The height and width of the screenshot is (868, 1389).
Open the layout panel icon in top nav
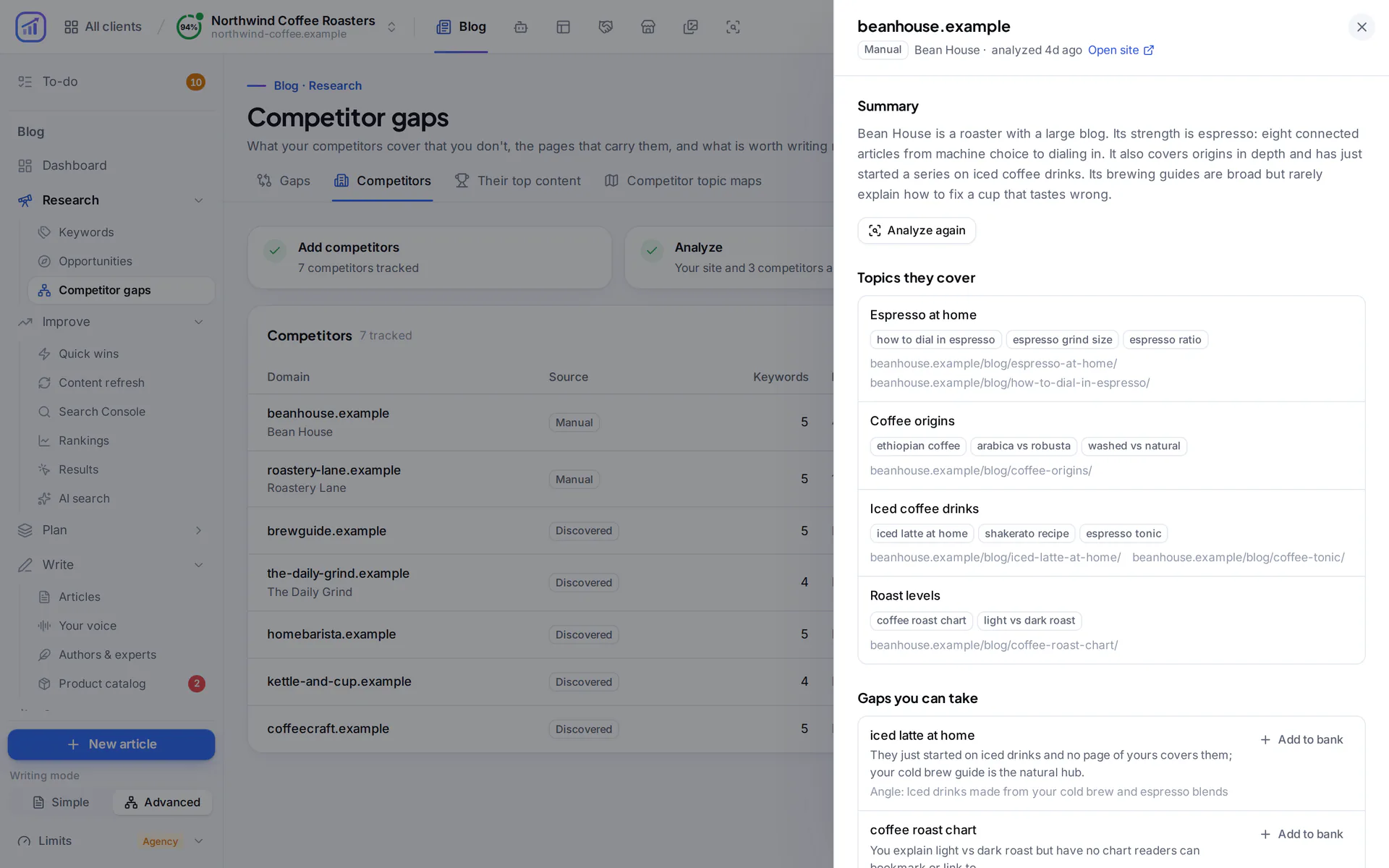tap(564, 27)
